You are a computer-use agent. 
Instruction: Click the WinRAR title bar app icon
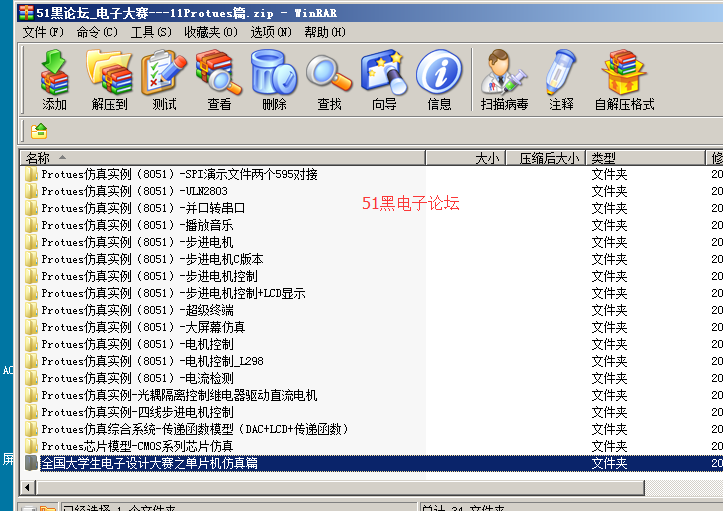point(26,12)
